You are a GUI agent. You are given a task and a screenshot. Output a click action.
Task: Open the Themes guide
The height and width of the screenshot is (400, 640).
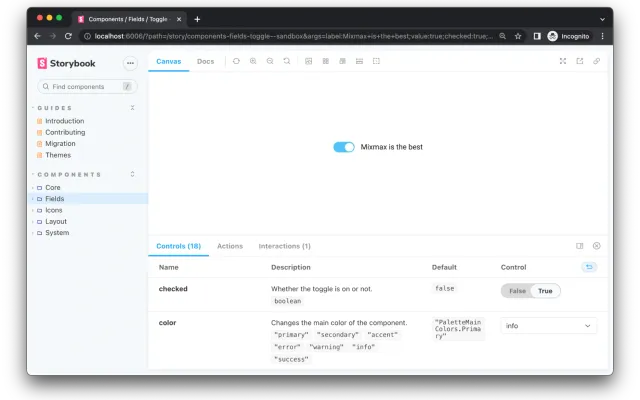58,155
